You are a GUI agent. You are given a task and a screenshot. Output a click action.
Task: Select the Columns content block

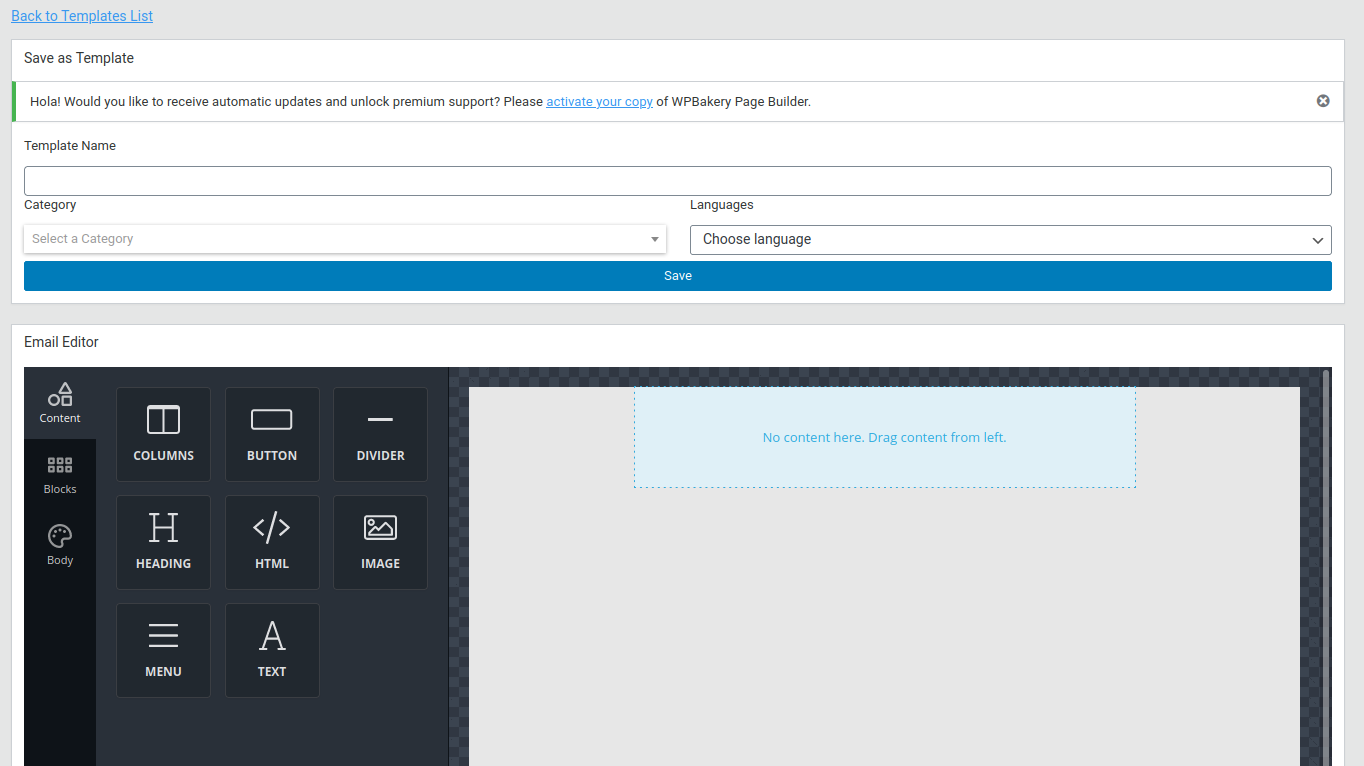[x=163, y=434]
